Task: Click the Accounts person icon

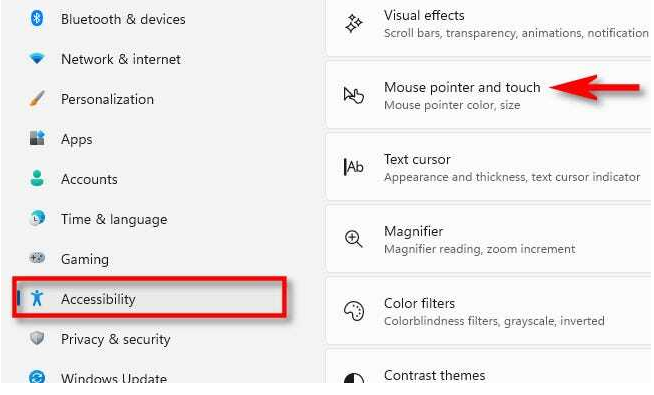Action: tap(37, 178)
